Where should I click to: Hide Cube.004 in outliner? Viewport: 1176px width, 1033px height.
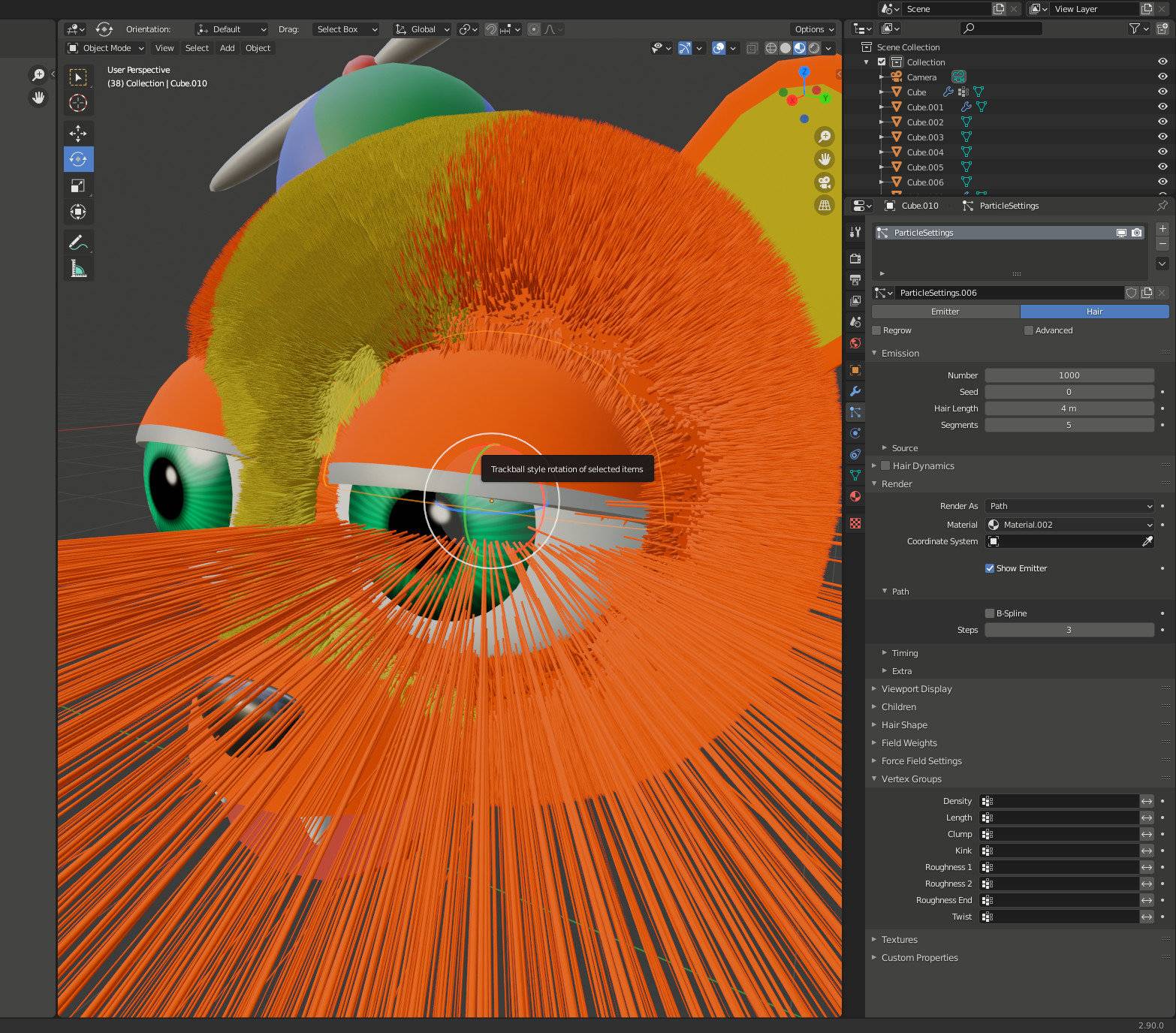[x=1162, y=152]
